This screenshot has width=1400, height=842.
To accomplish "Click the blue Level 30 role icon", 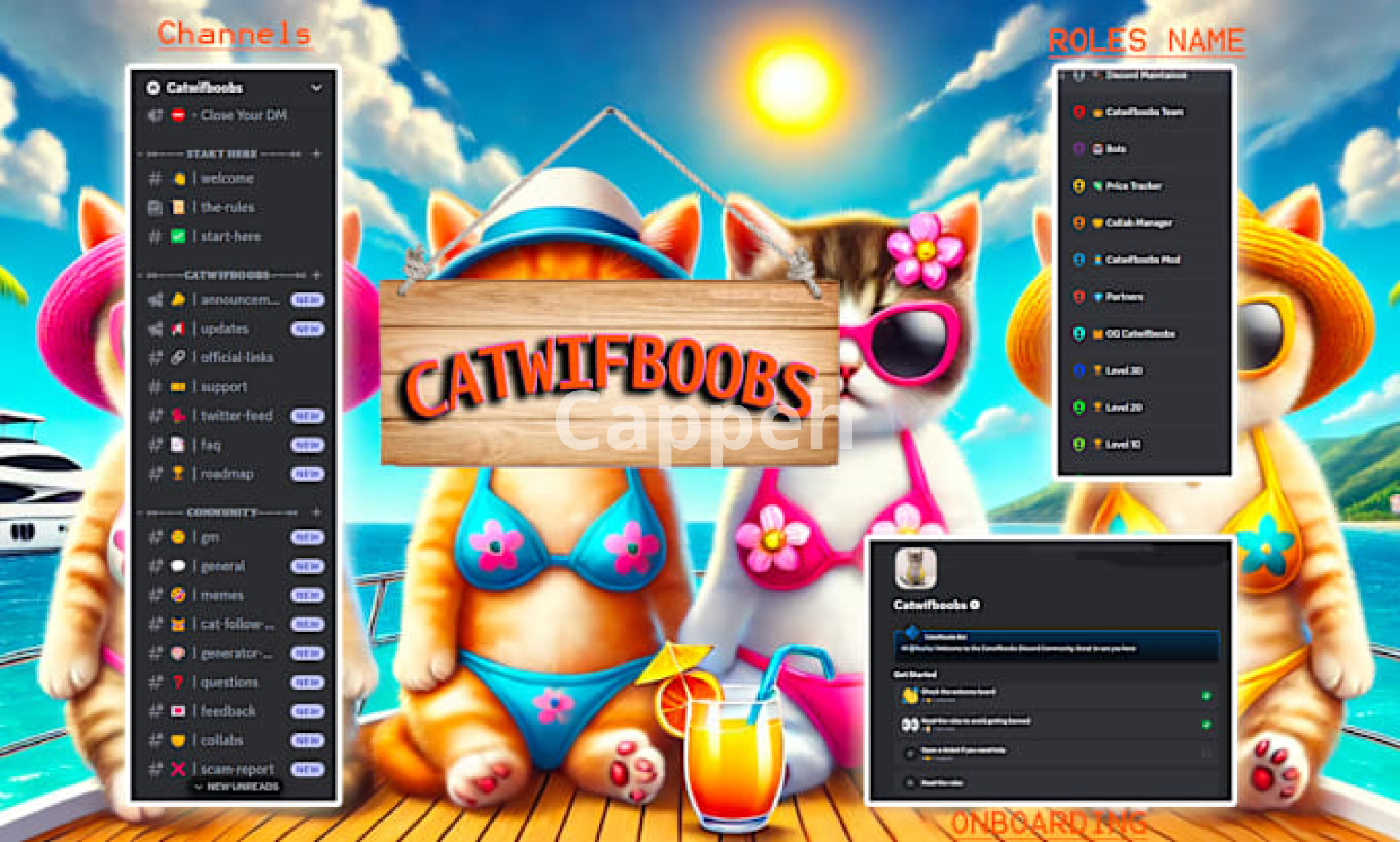I will coord(1078,370).
